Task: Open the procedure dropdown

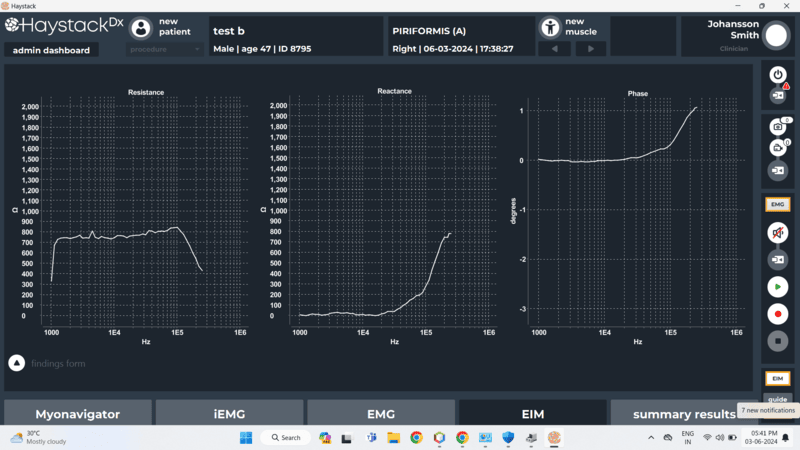Action: tap(165, 49)
